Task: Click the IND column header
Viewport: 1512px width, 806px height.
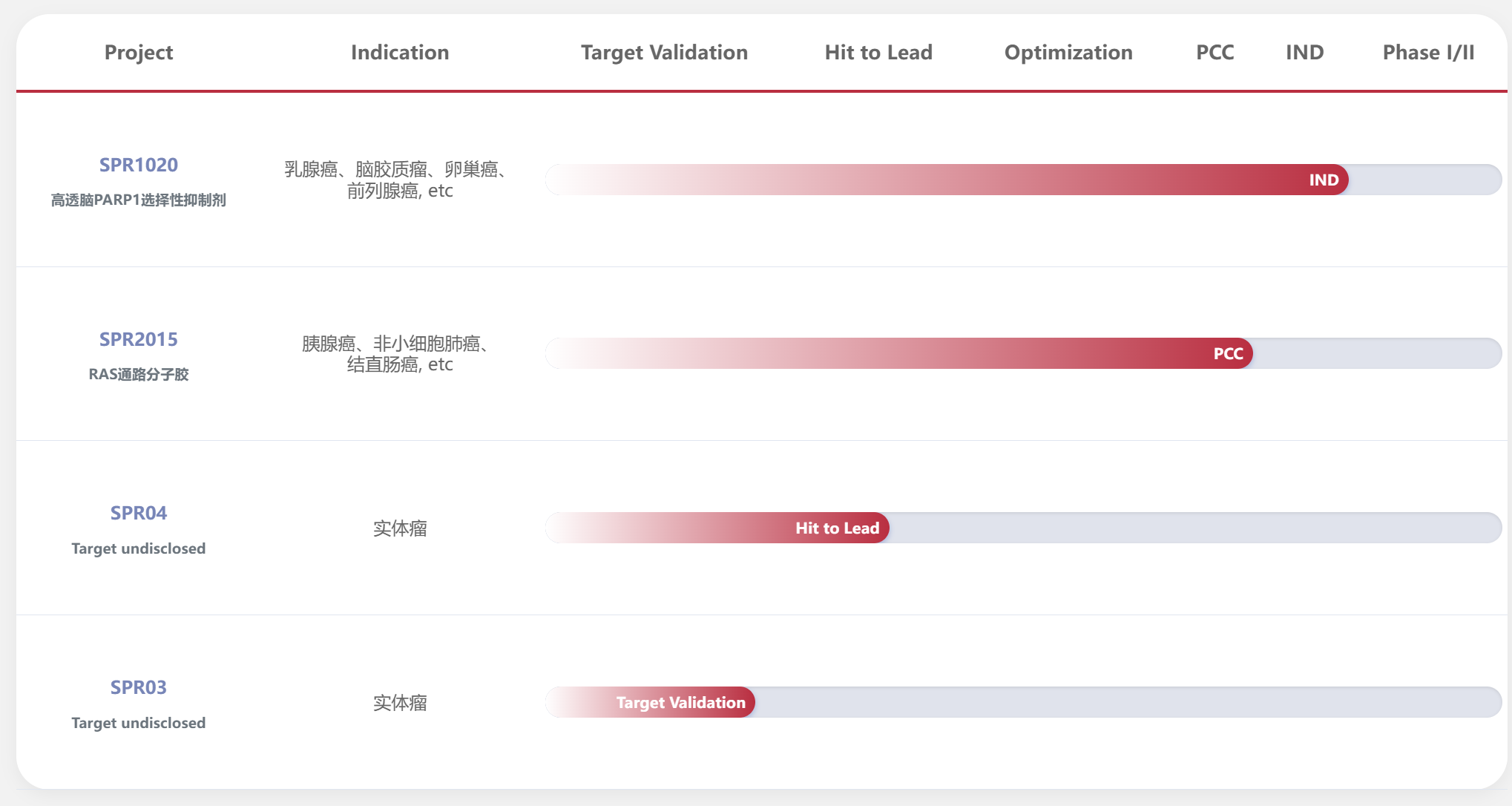Action: [x=1304, y=52]
